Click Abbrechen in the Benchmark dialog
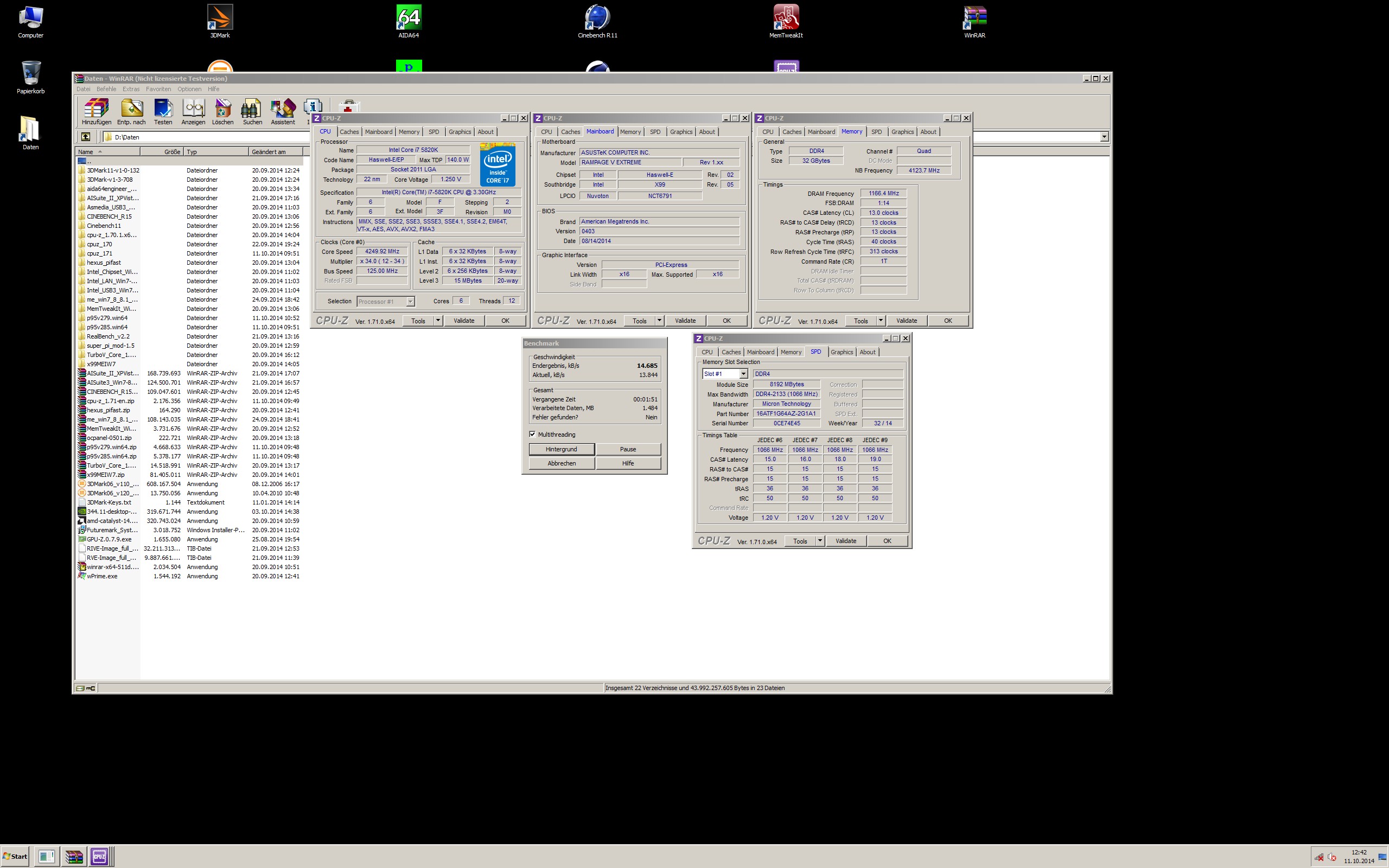1389x868 pixels. [x=562, y=463]
